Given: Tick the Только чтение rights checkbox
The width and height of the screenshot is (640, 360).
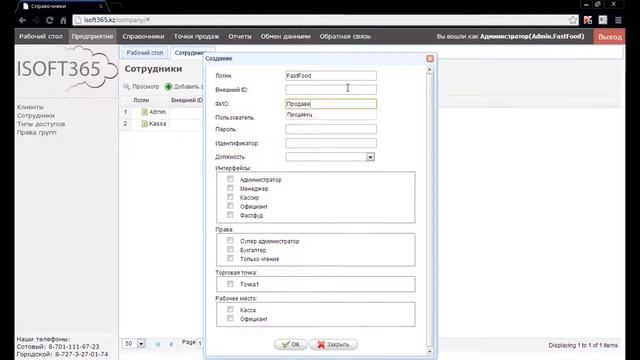Looking at the screenshot, I should coord(230,258).
